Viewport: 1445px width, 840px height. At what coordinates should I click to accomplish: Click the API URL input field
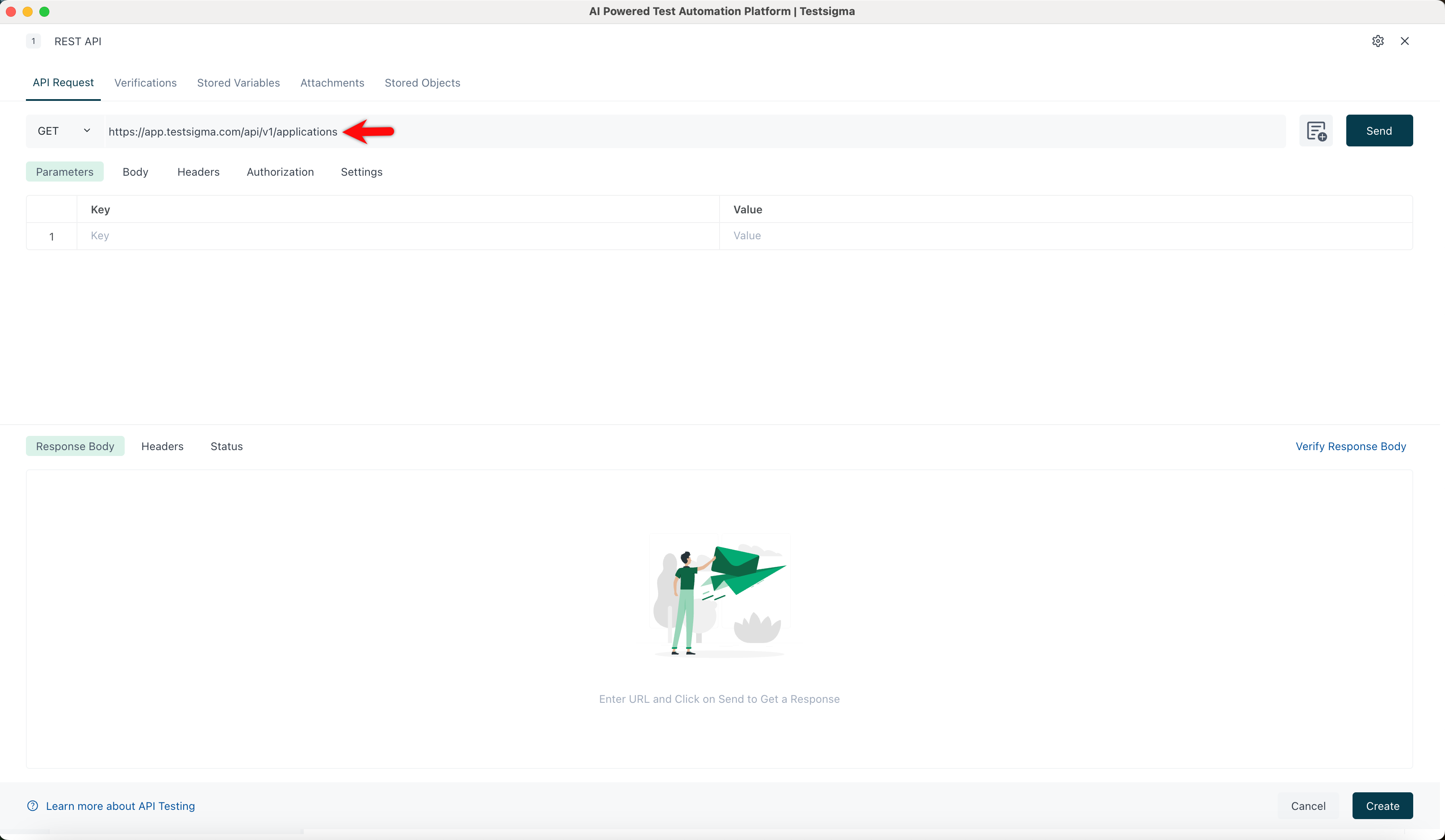click(x=695, y=131)
